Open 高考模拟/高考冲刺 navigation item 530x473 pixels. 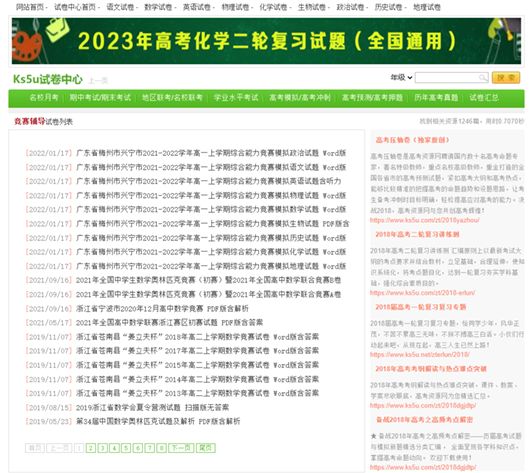[300, 98]
